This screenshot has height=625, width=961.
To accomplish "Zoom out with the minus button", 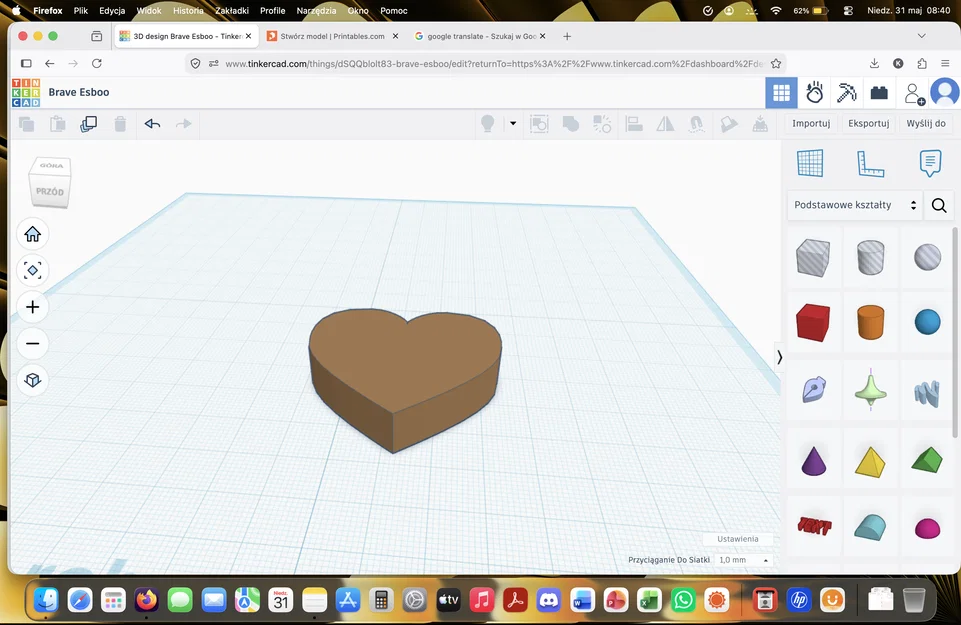I will point(32,344).
